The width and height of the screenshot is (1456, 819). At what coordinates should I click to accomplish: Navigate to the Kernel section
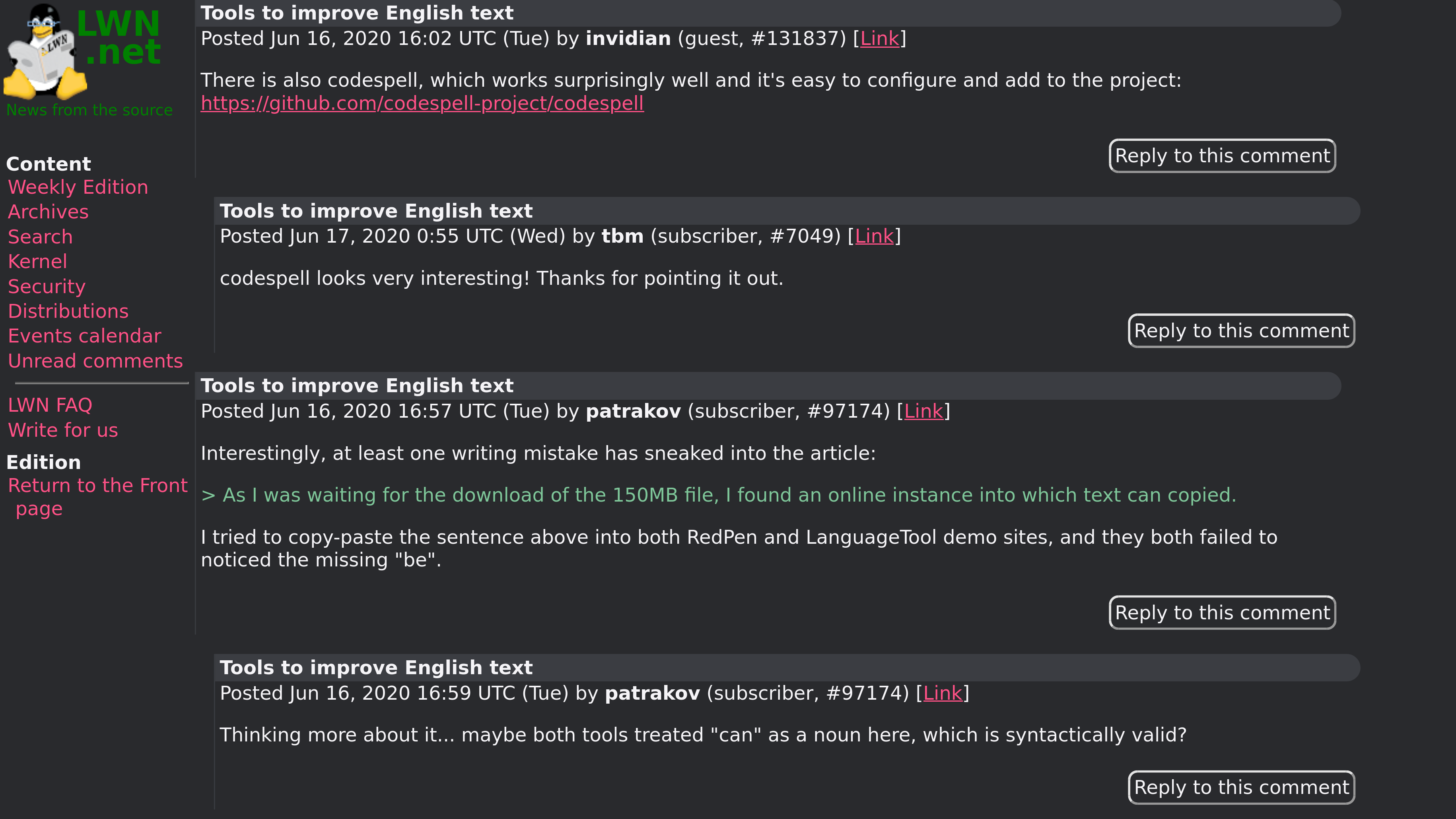coord(37,262)
